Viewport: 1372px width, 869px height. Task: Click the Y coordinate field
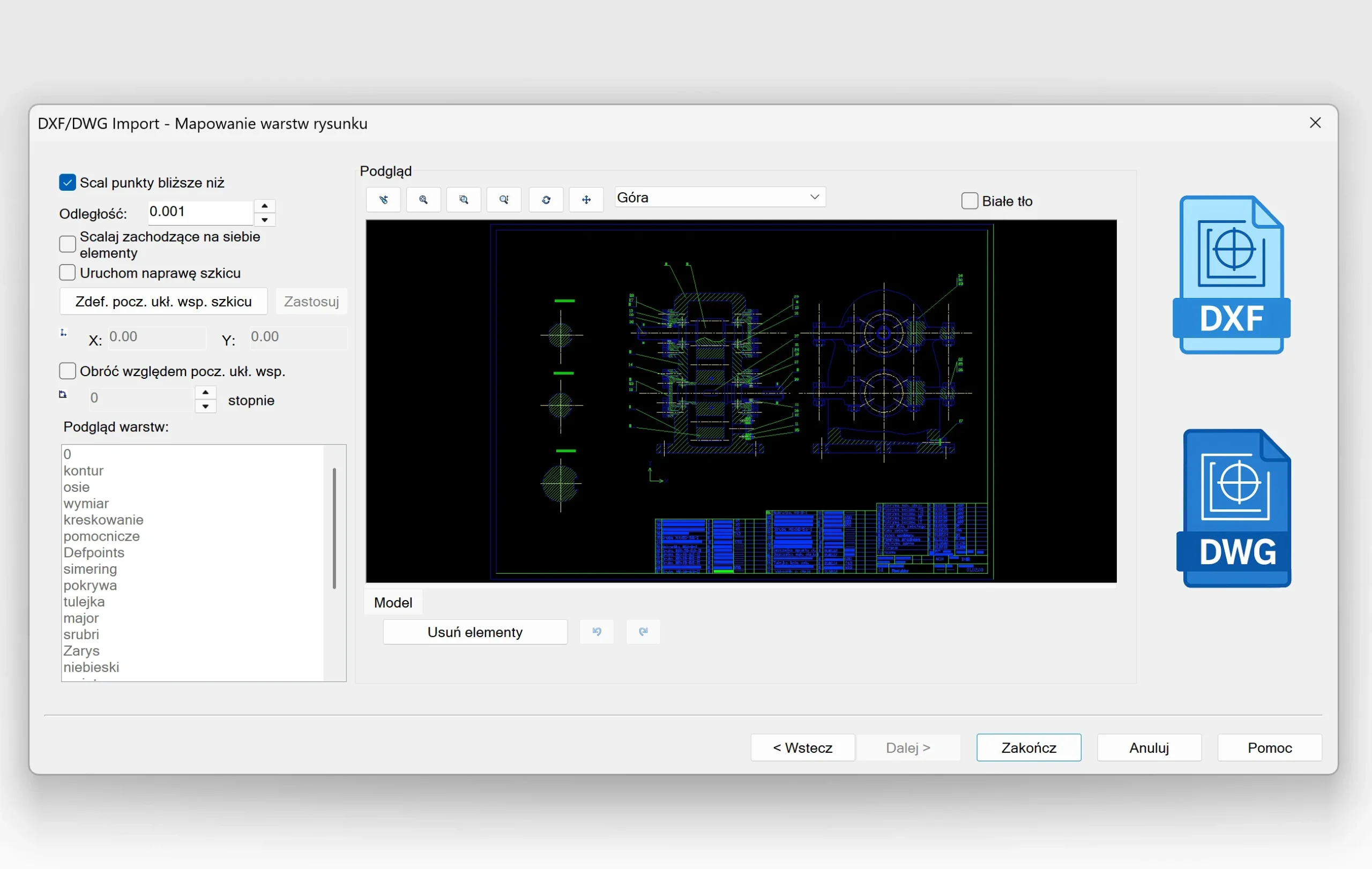[x=298, y=338]
